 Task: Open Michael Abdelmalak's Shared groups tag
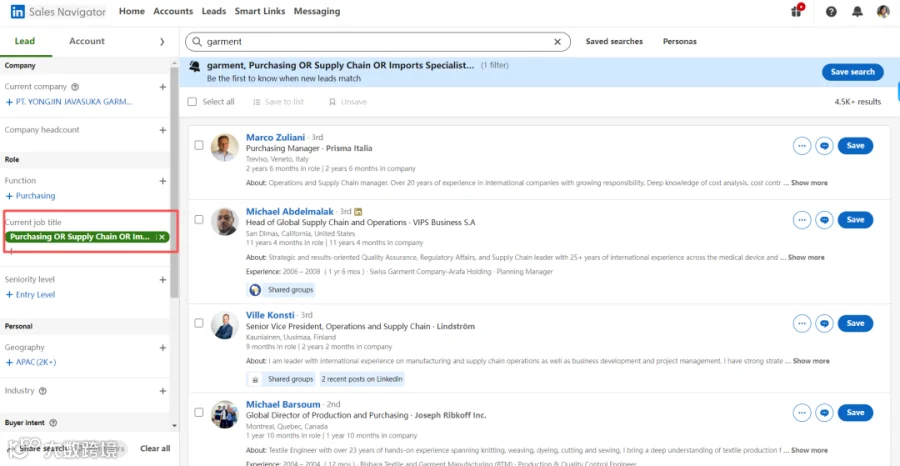[x=281, y=290]
